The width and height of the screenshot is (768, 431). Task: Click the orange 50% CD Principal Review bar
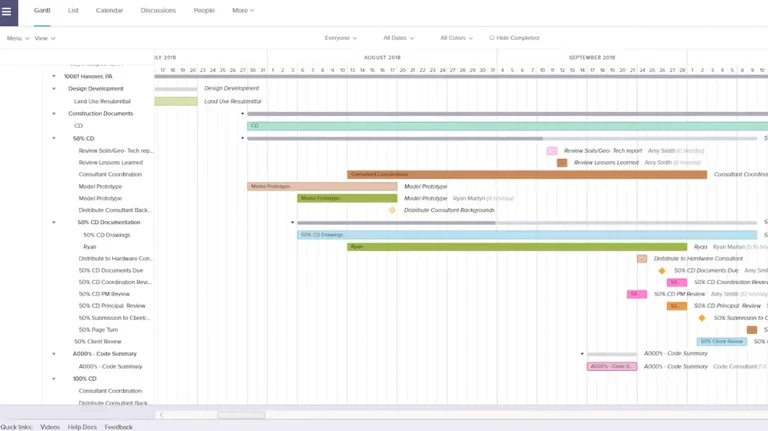(x=677, y=306)
